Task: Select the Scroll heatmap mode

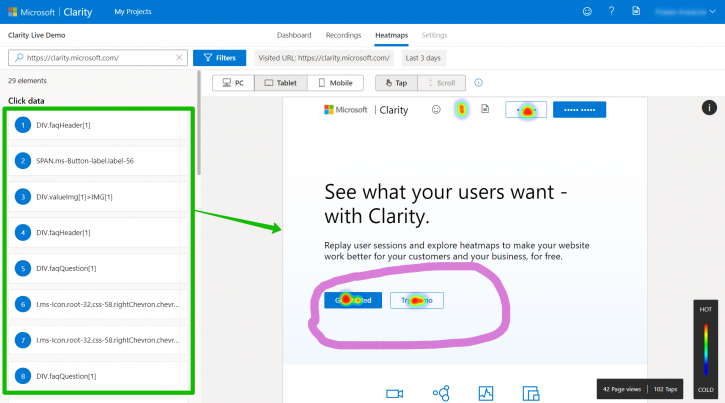Action: click(x=442, y=83)
